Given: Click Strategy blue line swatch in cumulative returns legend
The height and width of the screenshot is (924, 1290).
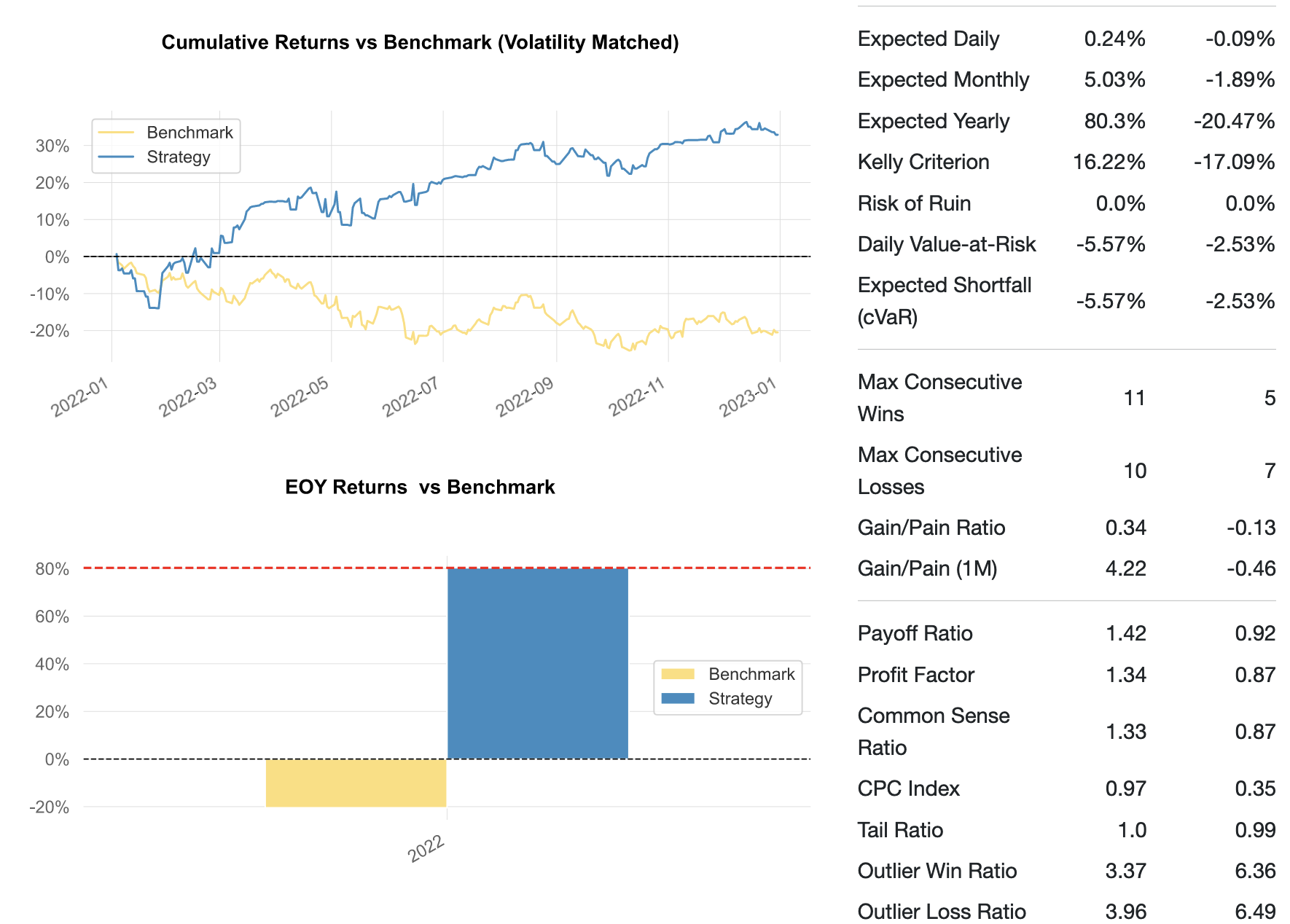Looking at the screenshot, I should pyautogui.click(x=116, y=157).
